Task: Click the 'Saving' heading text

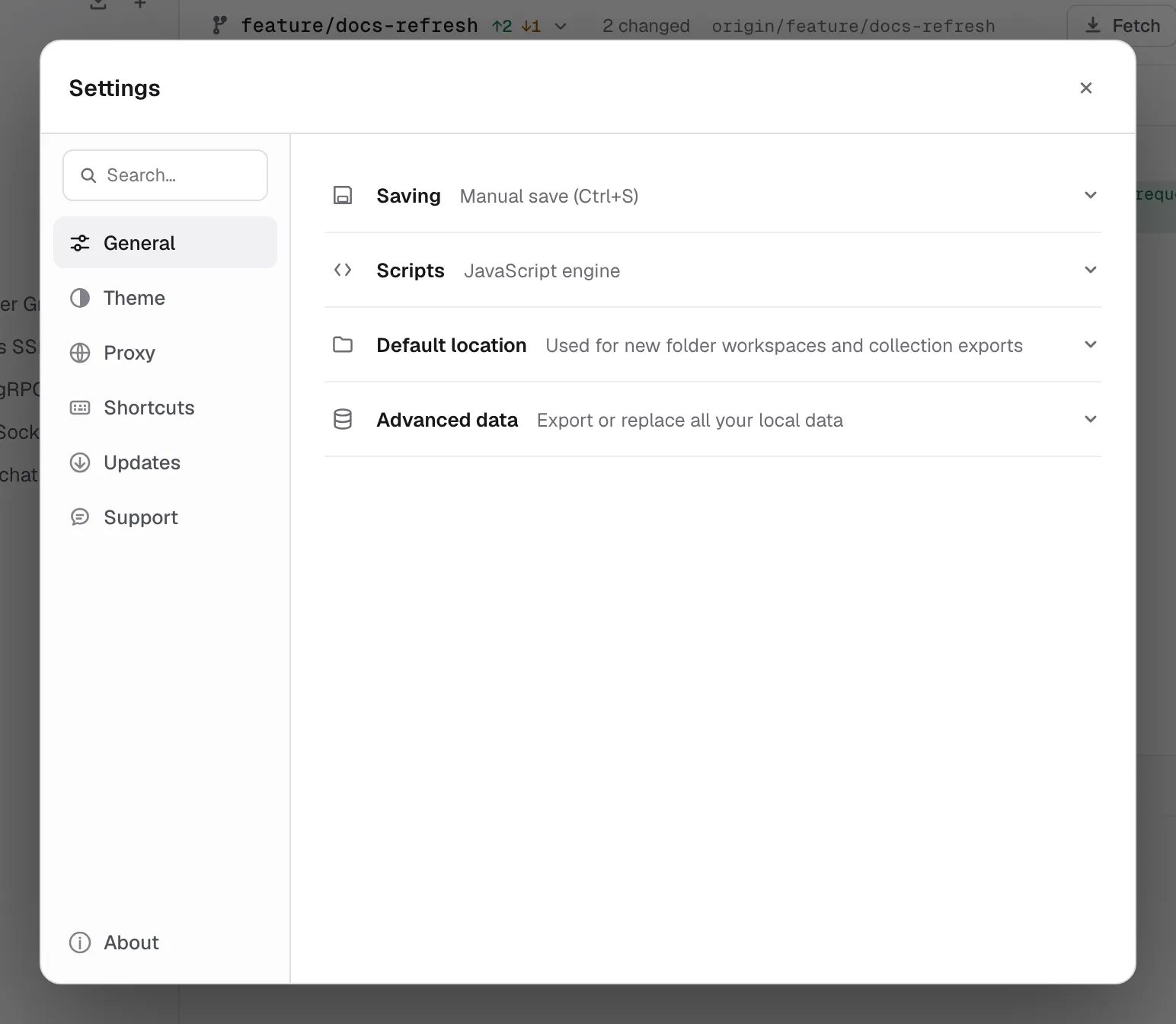Action: tap(408, 196)
